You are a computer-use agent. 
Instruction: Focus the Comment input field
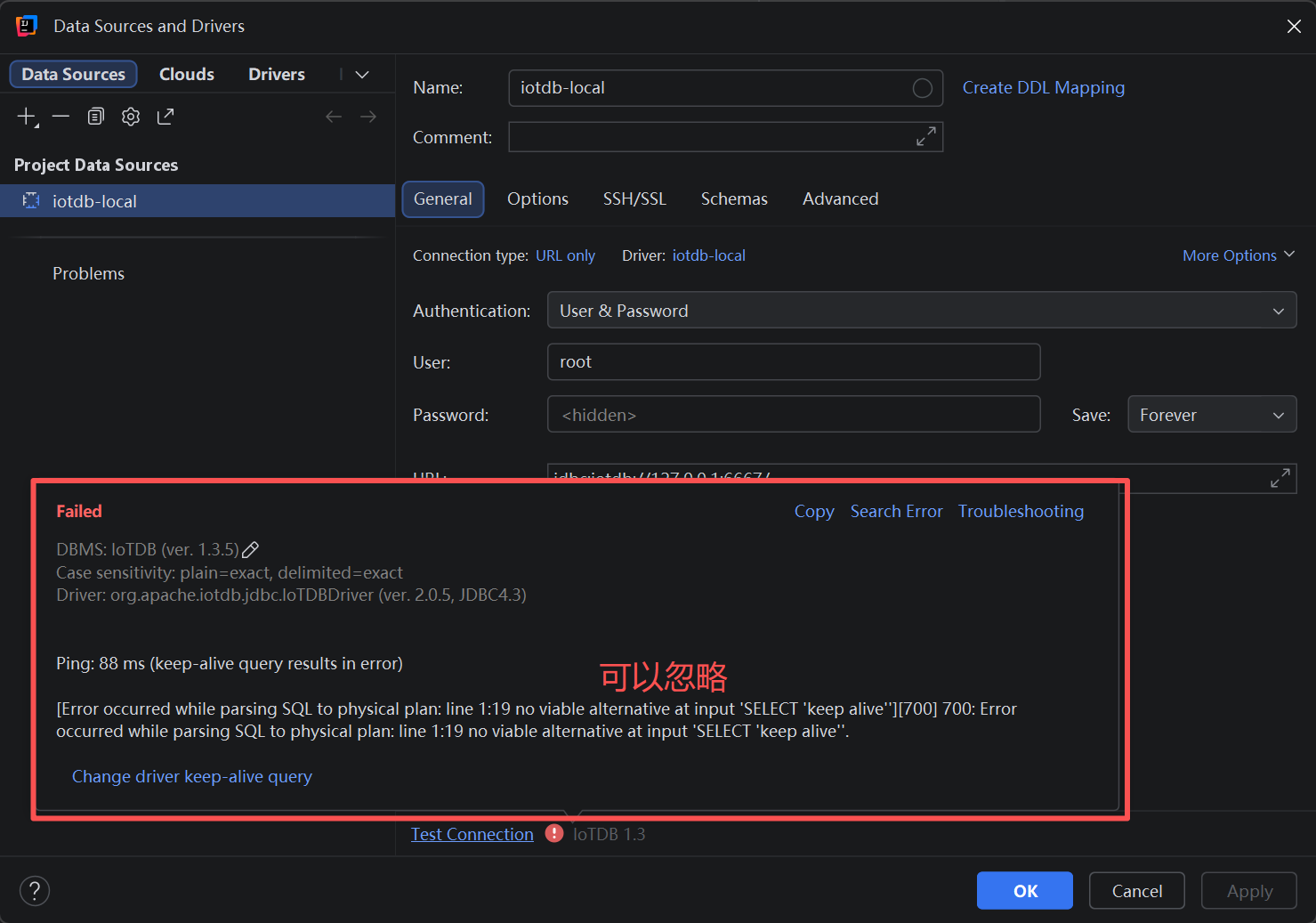(725, 137)
